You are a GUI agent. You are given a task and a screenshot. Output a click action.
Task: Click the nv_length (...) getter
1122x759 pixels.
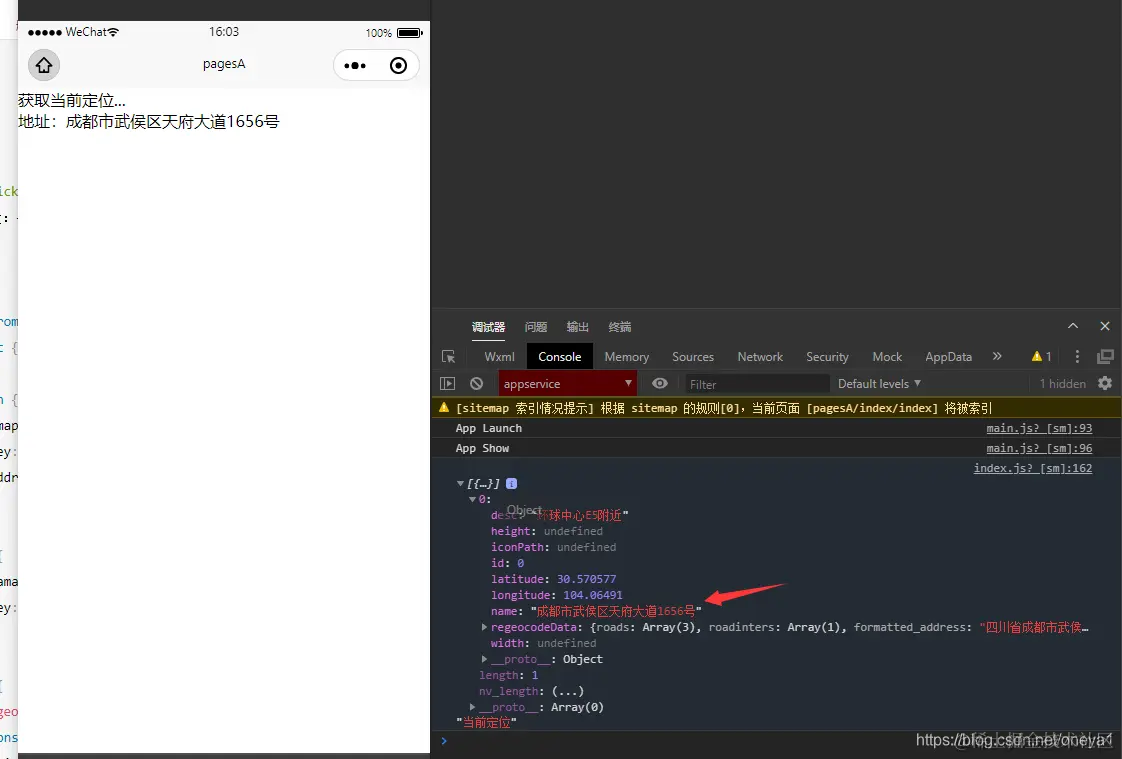pyautogui.click(x=567, y=691)
